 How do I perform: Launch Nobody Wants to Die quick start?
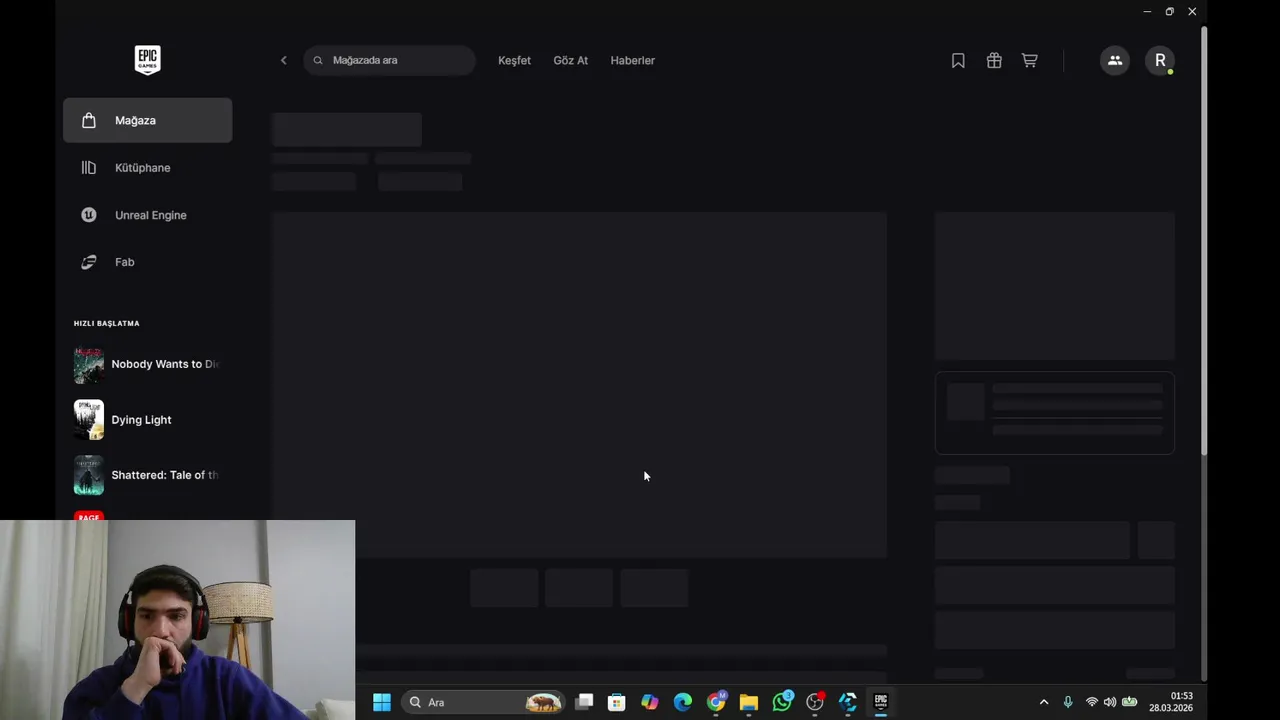pyautogui.click(x=147, y=364)
